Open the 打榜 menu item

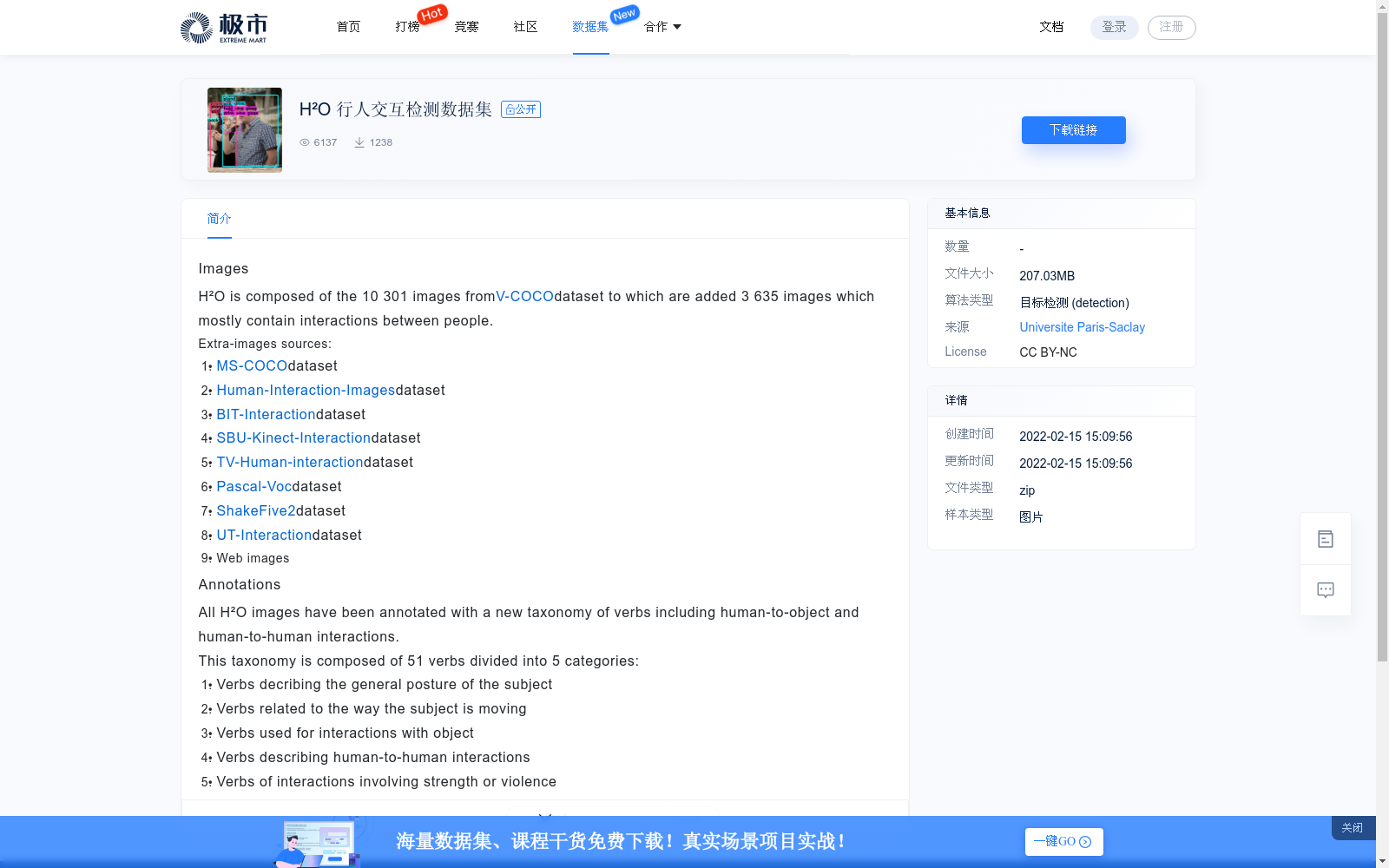click(407, 27)
